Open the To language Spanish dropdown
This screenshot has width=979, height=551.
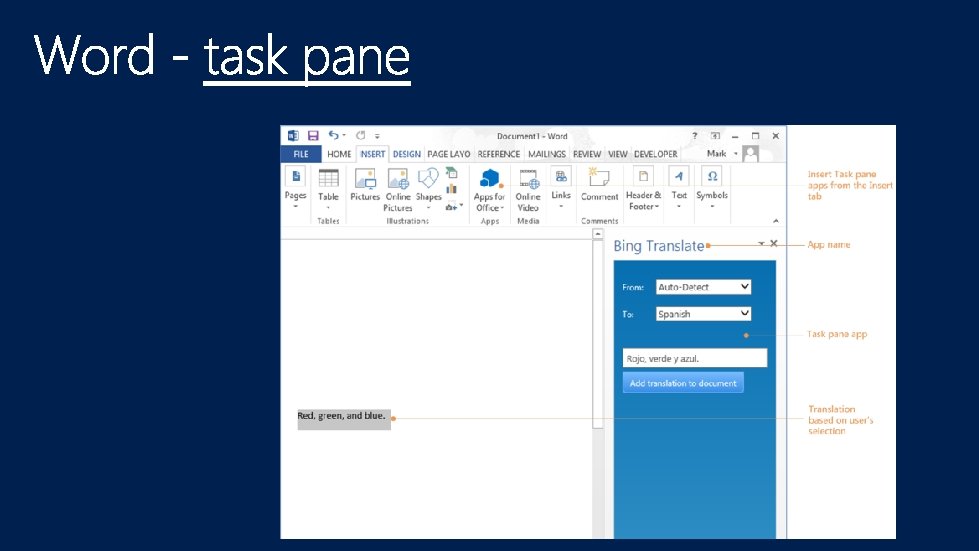click(703, 314)
